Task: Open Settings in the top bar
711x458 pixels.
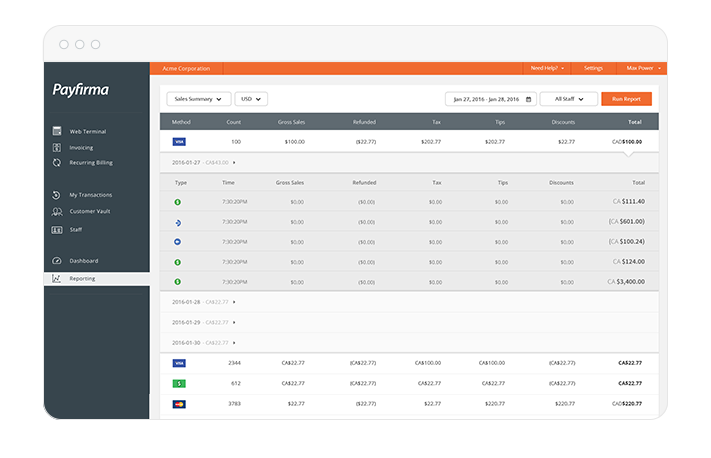Action: 593,68
